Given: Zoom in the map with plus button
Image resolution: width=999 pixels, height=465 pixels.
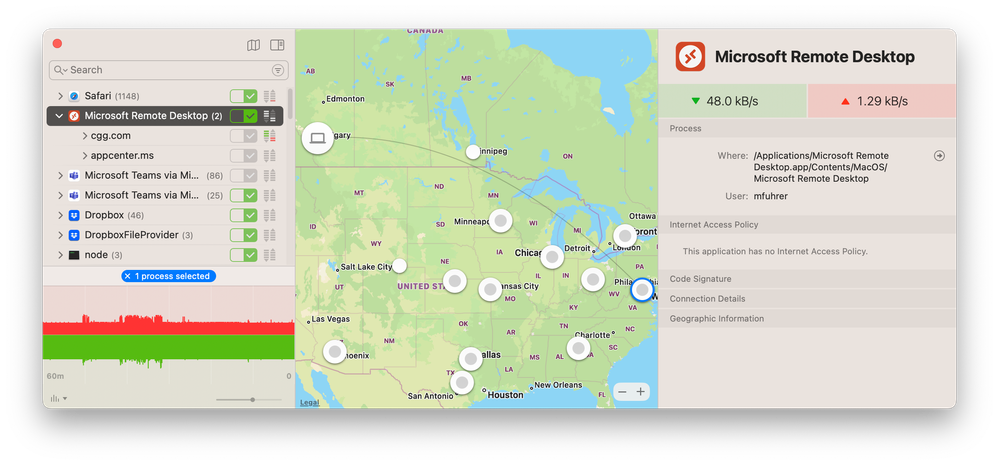Looking at the screenshot, I should 640,392.
